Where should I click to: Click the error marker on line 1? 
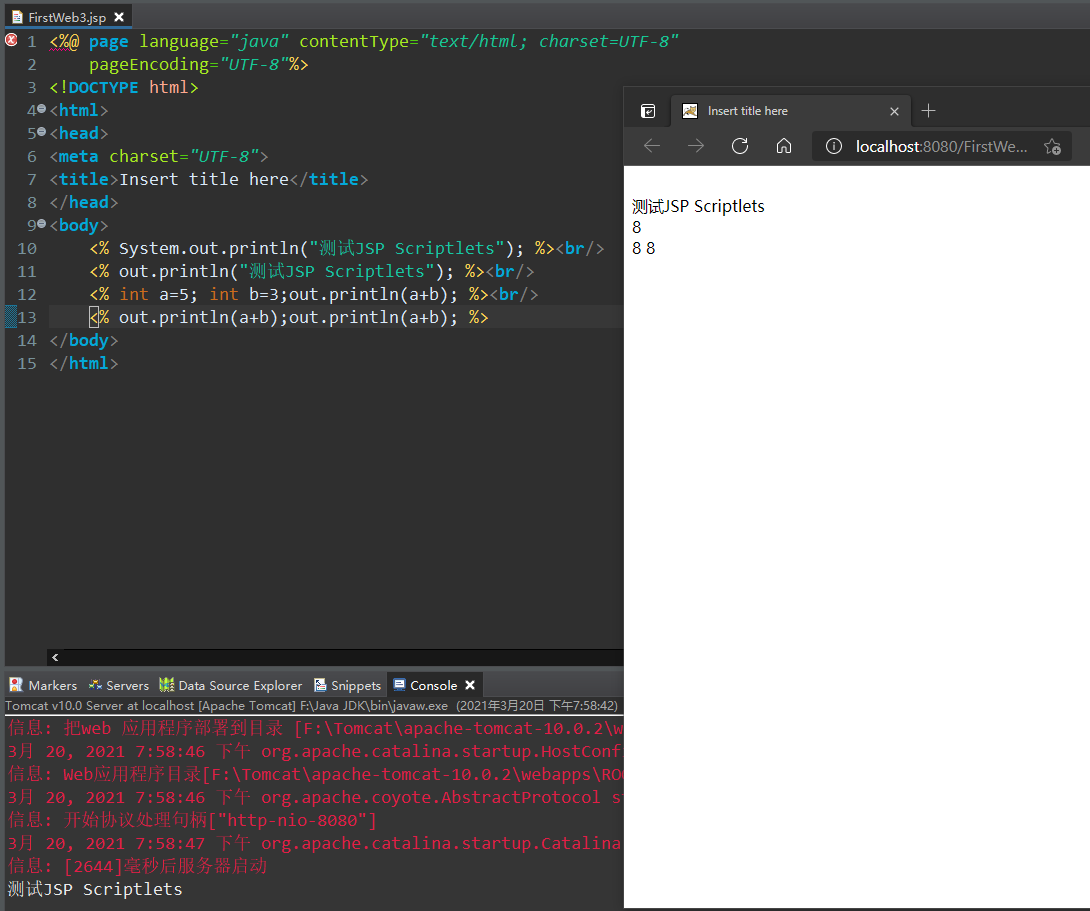click(x=11, y=40)
